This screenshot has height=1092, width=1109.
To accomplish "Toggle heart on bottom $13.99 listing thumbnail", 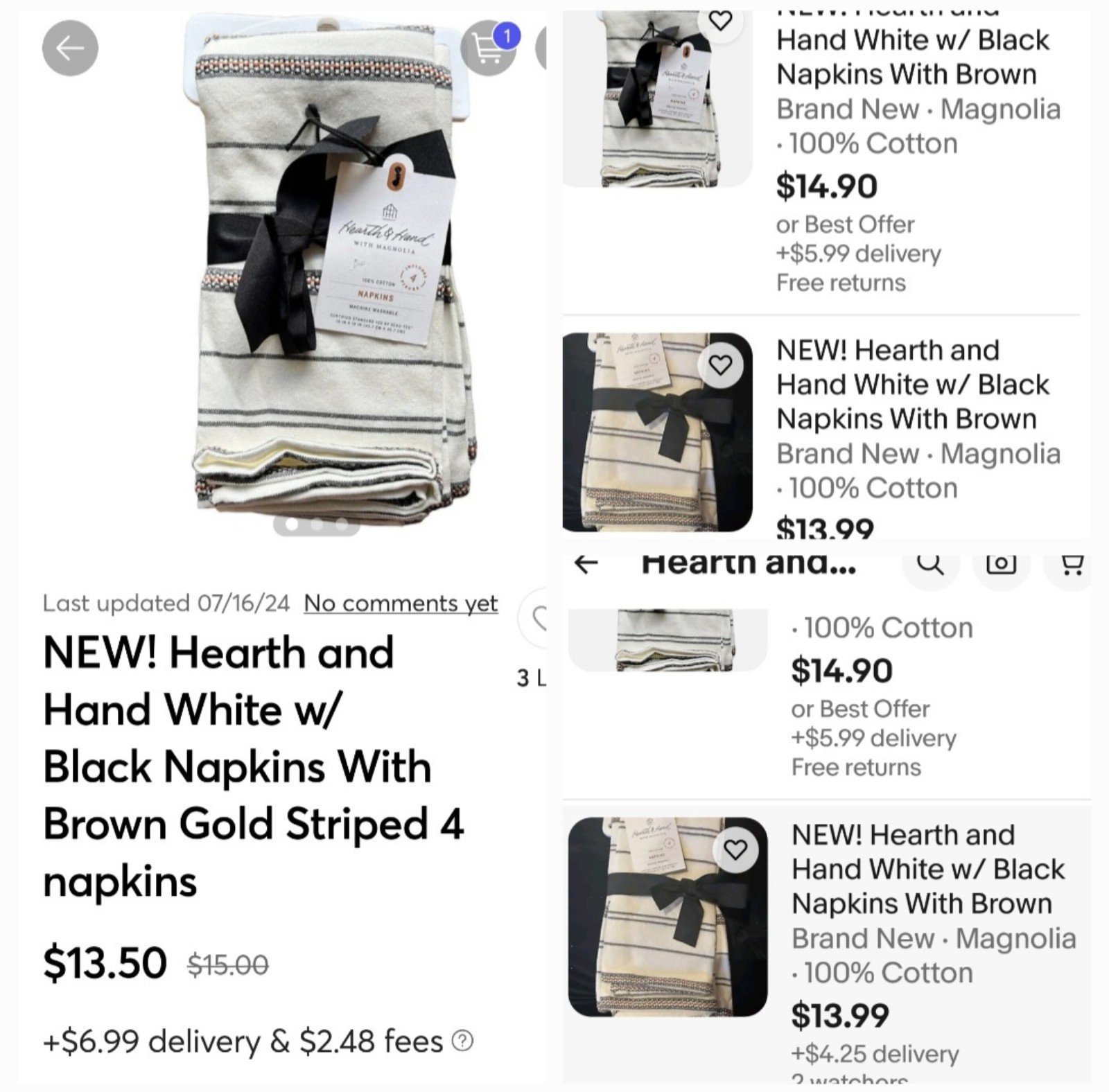I will 735,849.
